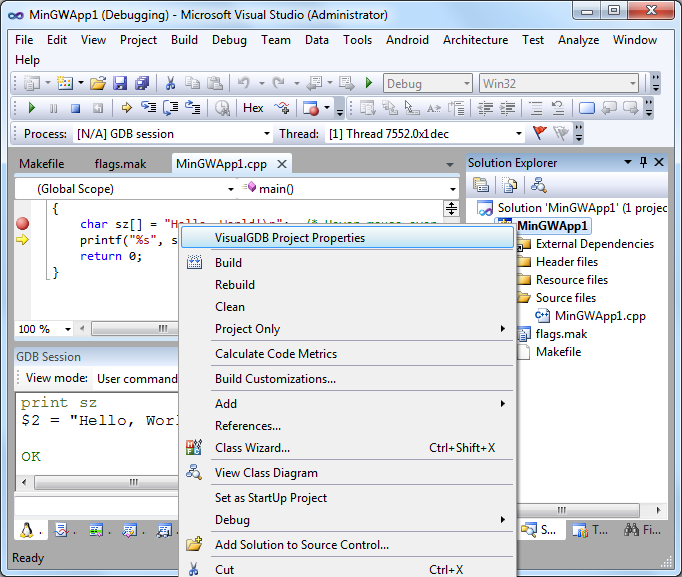
Task: Select the Makefile item in Solution Explorer tree
Action: click(558, 352)
